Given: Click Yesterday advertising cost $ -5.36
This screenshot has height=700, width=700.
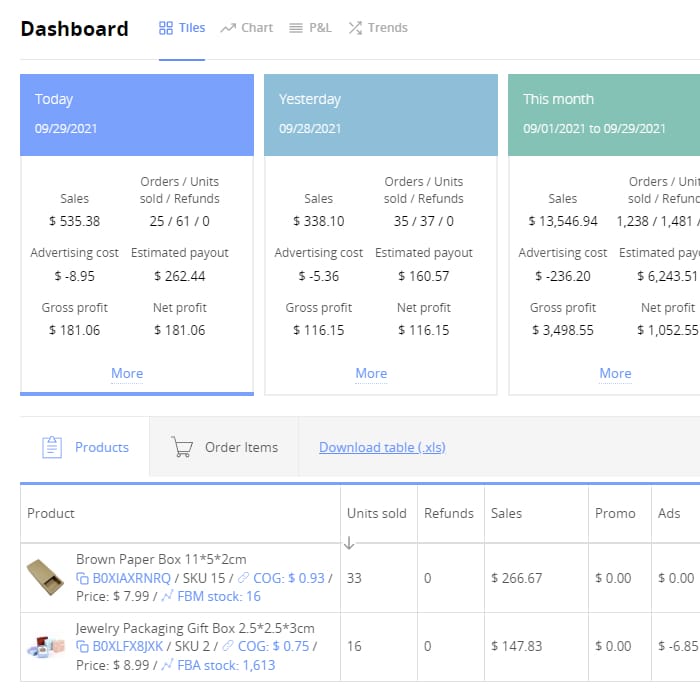Looking at the screenshot, I should (319, 276).
